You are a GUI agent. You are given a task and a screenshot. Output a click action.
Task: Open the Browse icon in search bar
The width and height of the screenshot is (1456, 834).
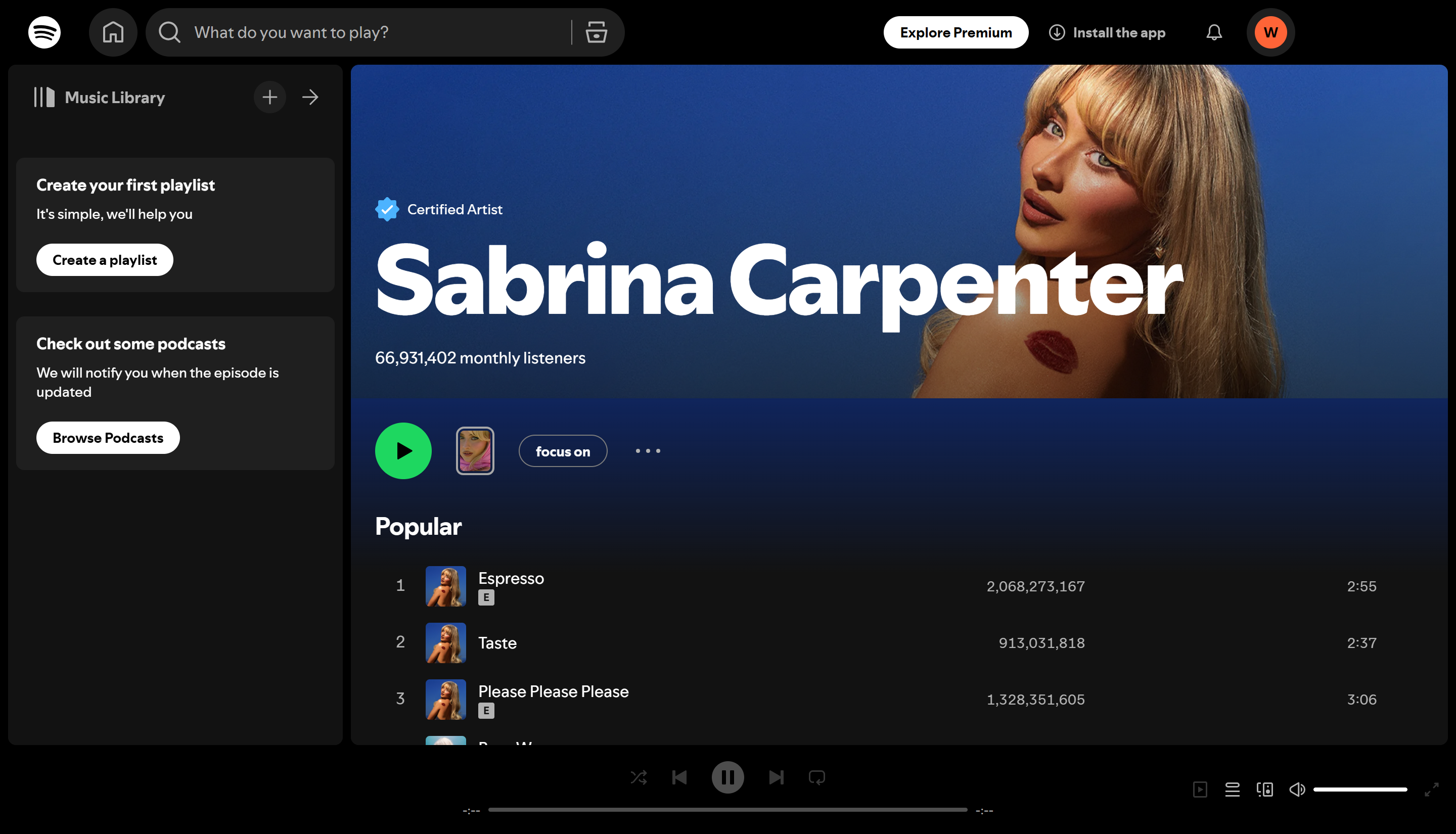pos(596,33)
